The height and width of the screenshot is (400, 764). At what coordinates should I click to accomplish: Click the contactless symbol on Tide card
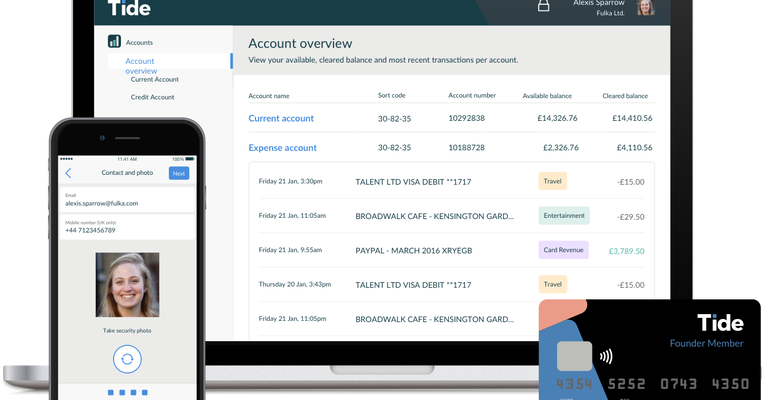[606, 357]
